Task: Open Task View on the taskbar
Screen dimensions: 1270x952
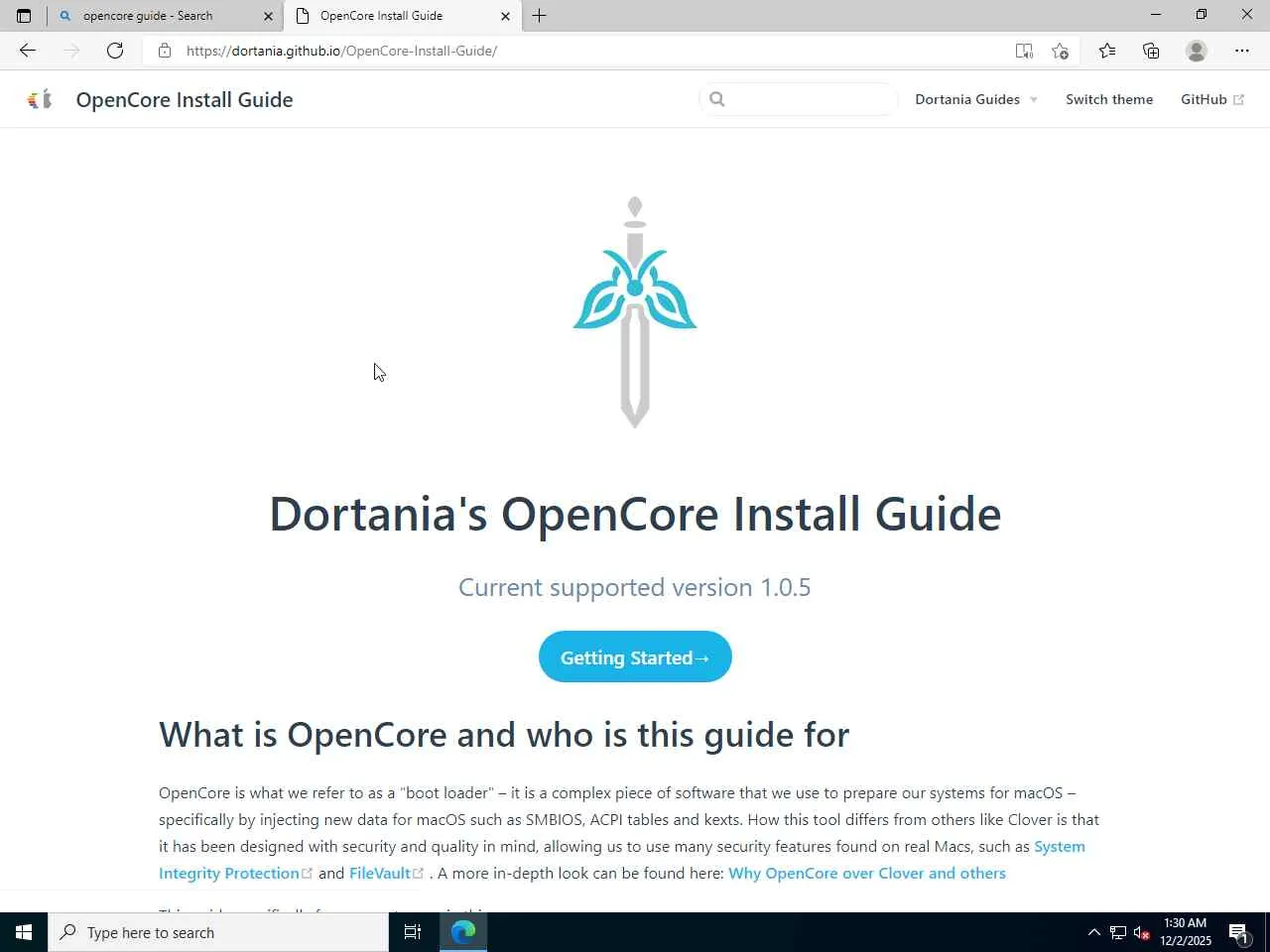Action: click(413, 932)
